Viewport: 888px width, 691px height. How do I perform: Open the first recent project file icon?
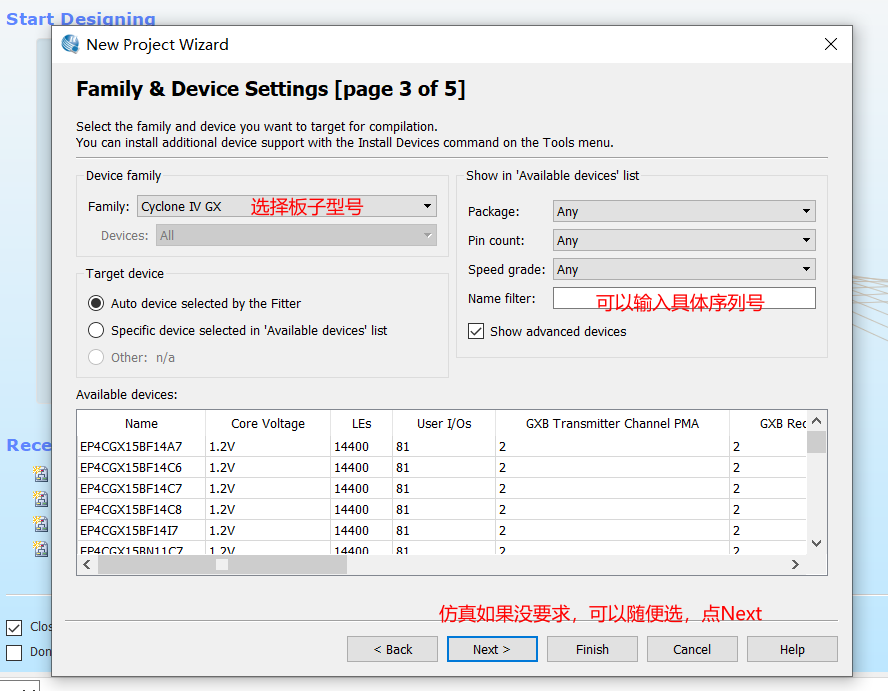click(x=40, y=474)
